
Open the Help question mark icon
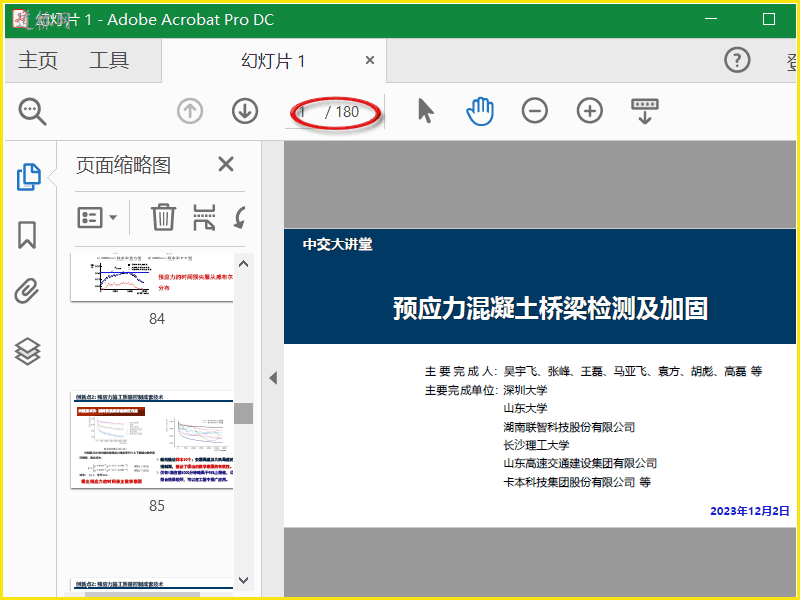click(737, 60)
